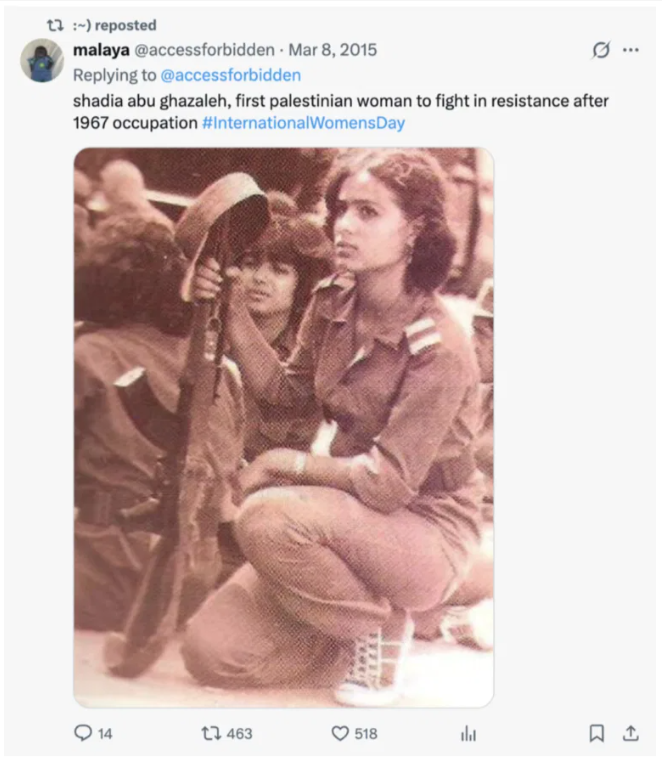Open the view analytics bar-chart icon
This screenshot has height=770, width=662.
click(x=469, y=733)
